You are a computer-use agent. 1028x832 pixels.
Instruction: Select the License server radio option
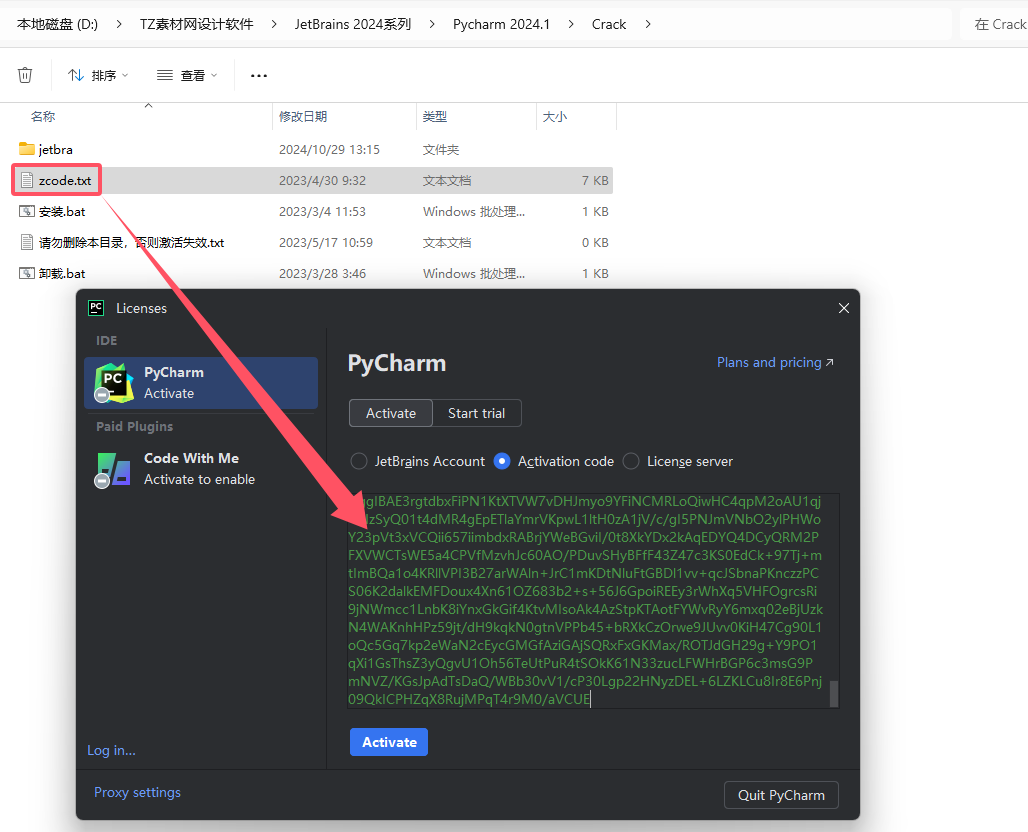coord(631,461)
